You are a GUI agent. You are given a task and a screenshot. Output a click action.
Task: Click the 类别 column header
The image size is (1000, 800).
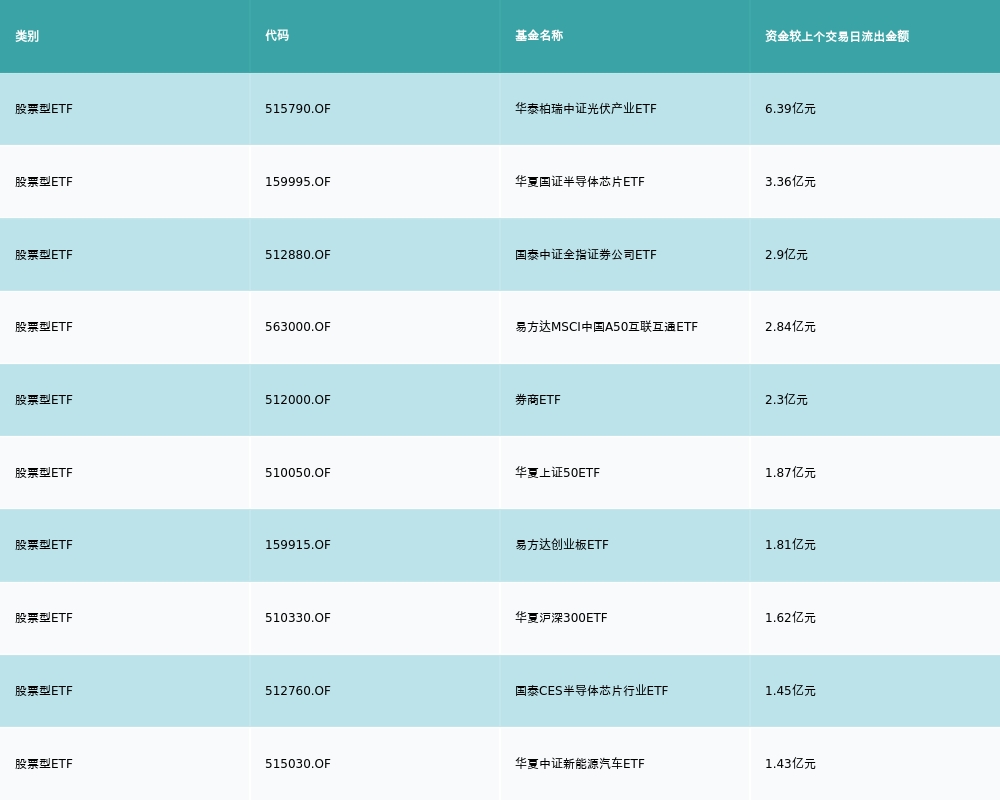tap(27, 36)
